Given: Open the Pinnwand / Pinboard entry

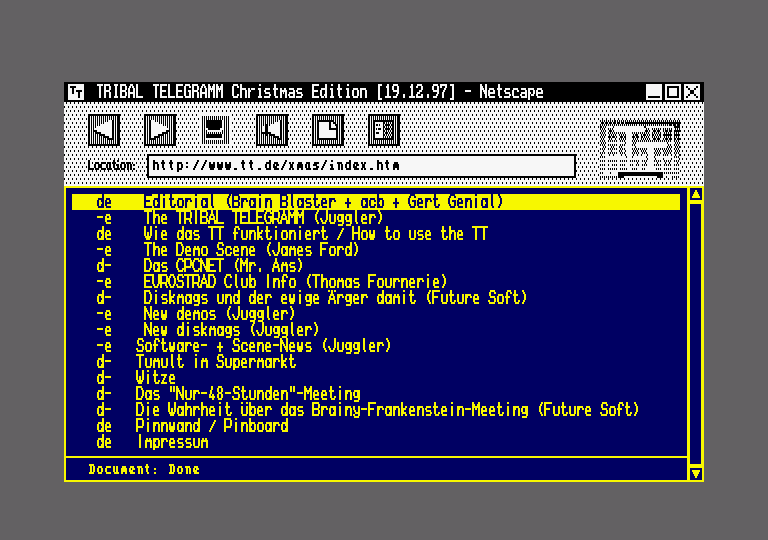Looking at the screenshot, I should pos(212,426).
